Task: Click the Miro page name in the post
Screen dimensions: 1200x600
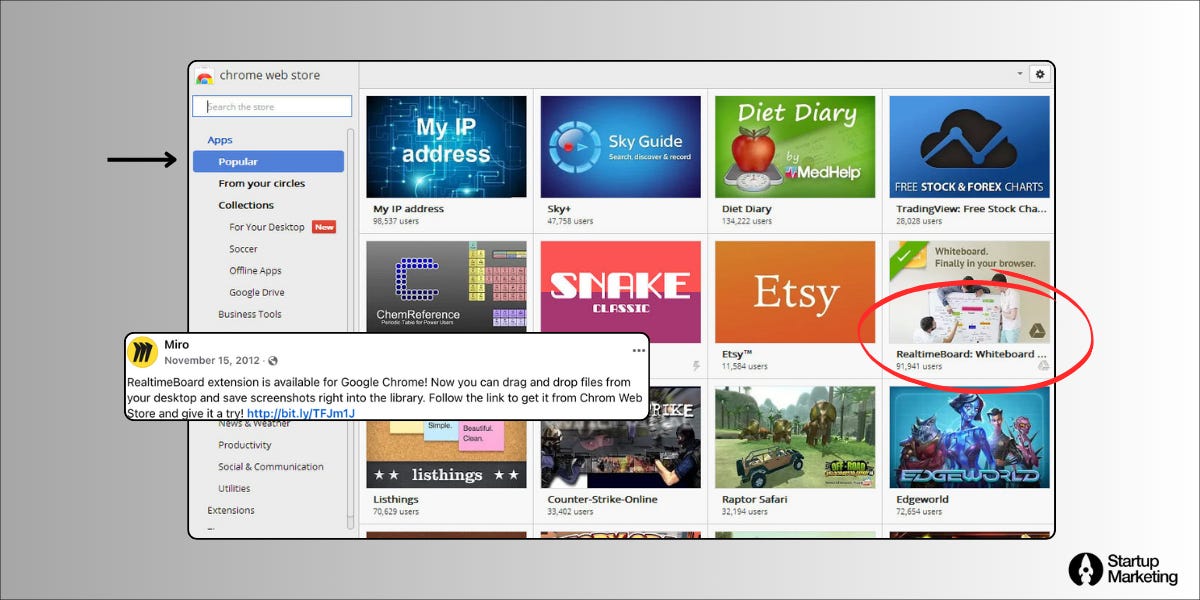Action: pyautogui.click(x=176, y=345)
